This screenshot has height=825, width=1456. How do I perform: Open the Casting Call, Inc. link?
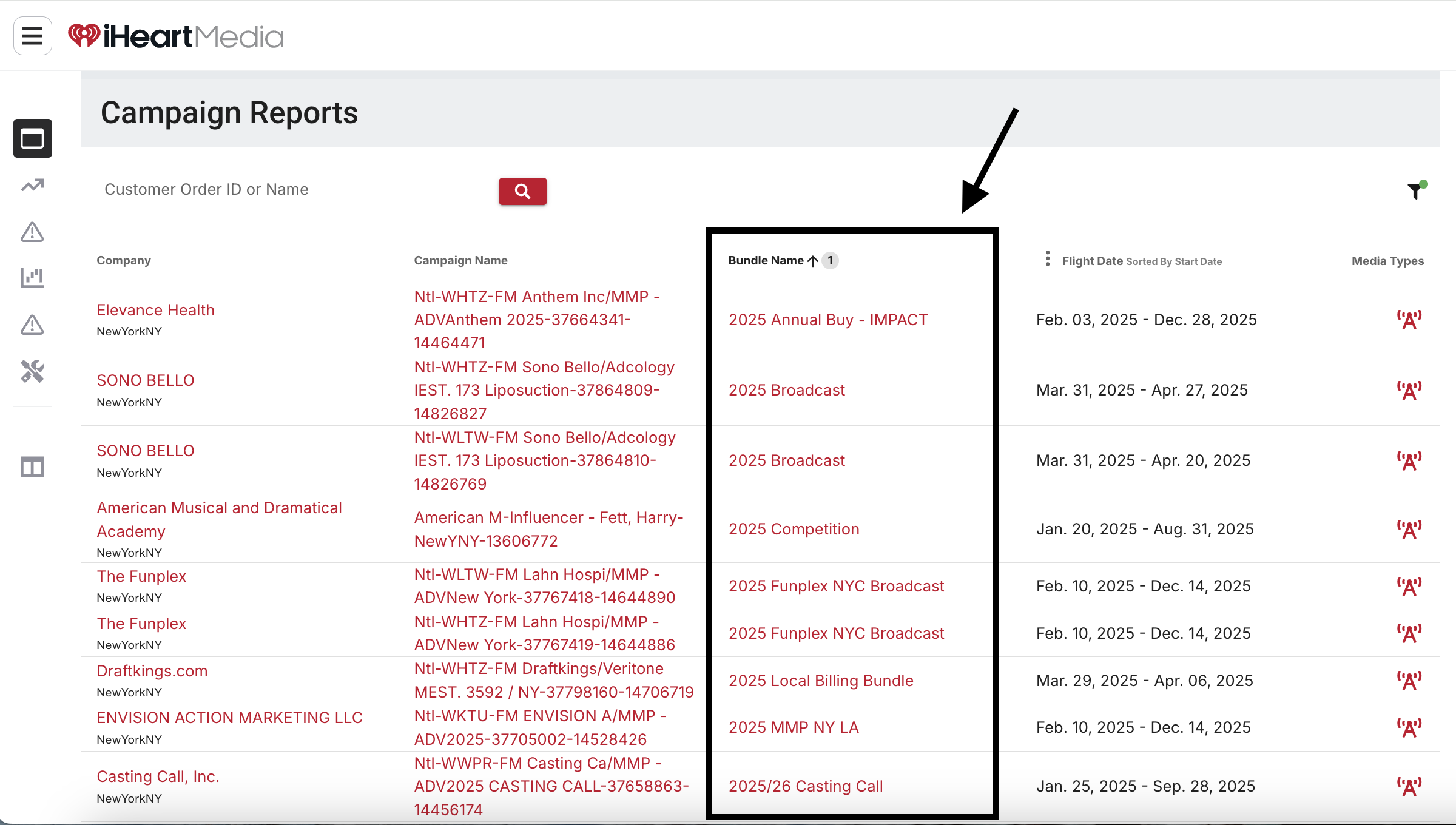158,777
